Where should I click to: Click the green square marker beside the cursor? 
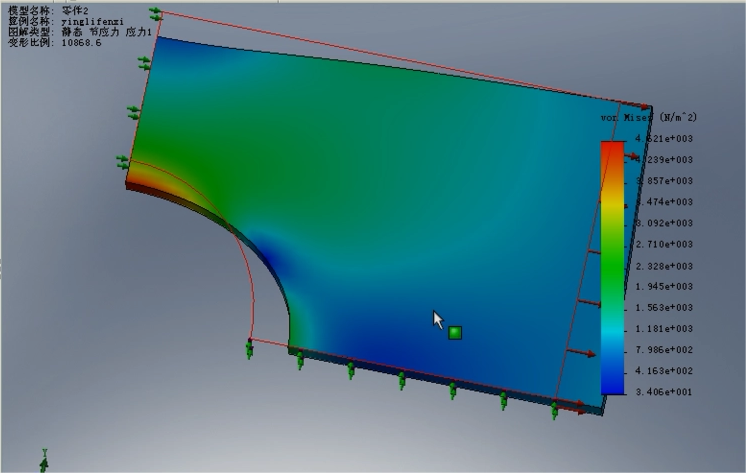pos(455,332)
